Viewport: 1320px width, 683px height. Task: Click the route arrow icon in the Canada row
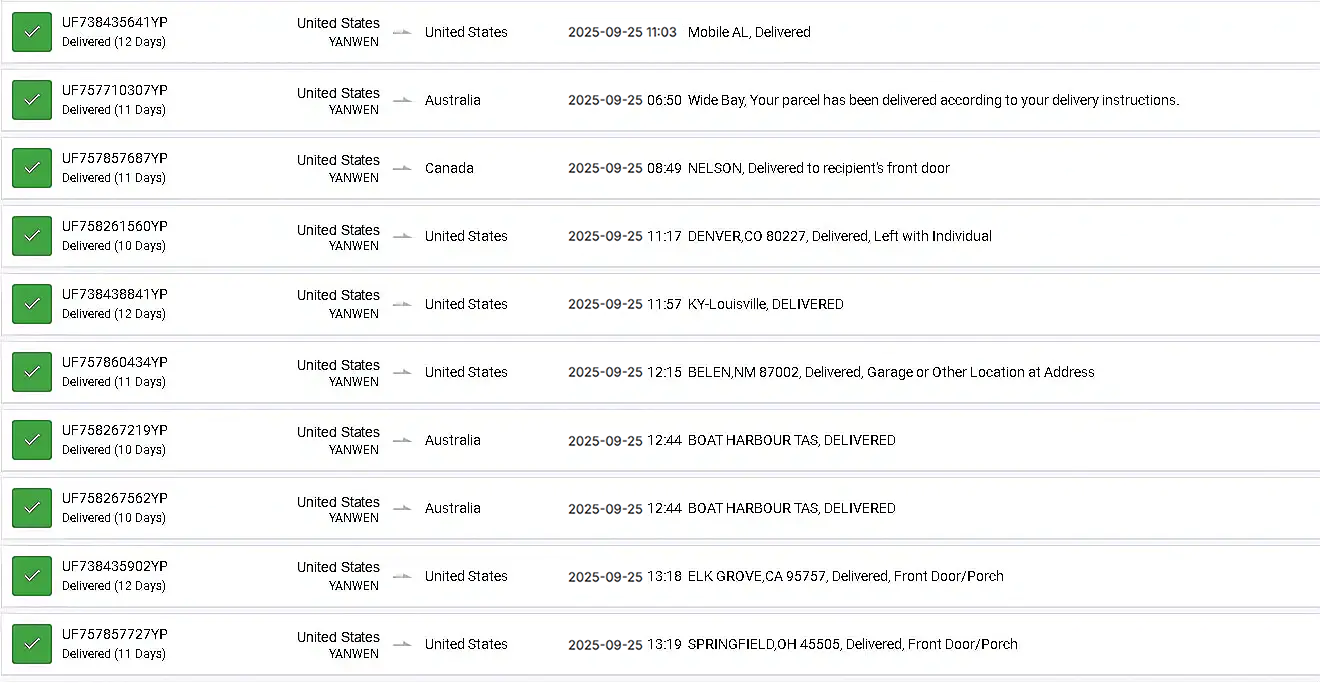(402, 168)
